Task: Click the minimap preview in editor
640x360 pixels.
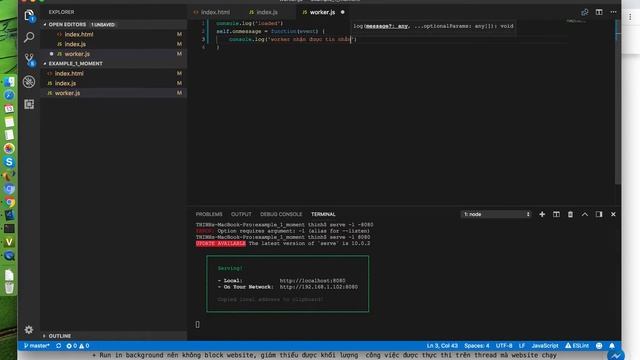Action: click(x=576, y=21)
